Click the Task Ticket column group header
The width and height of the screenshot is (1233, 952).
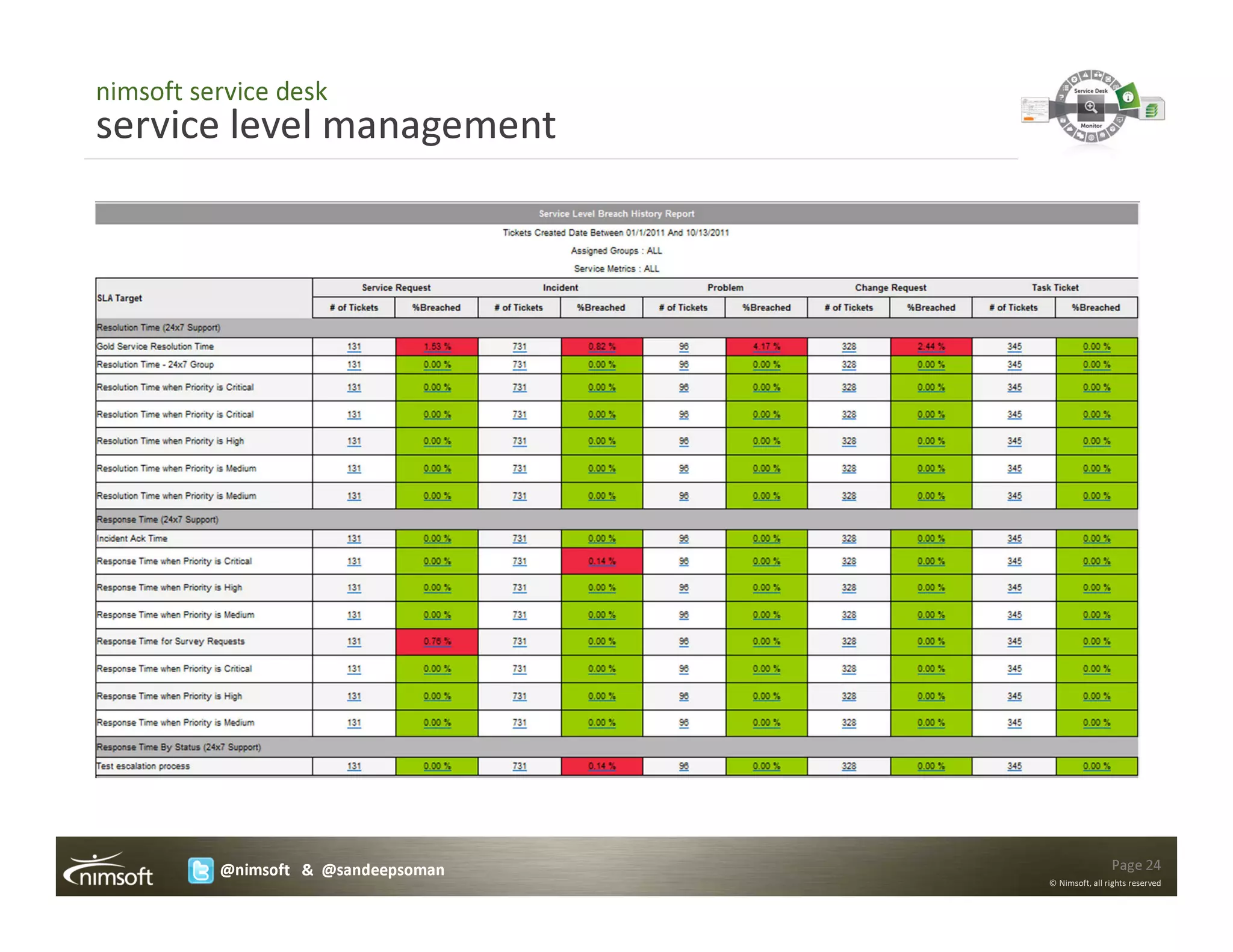point(1055,288)
